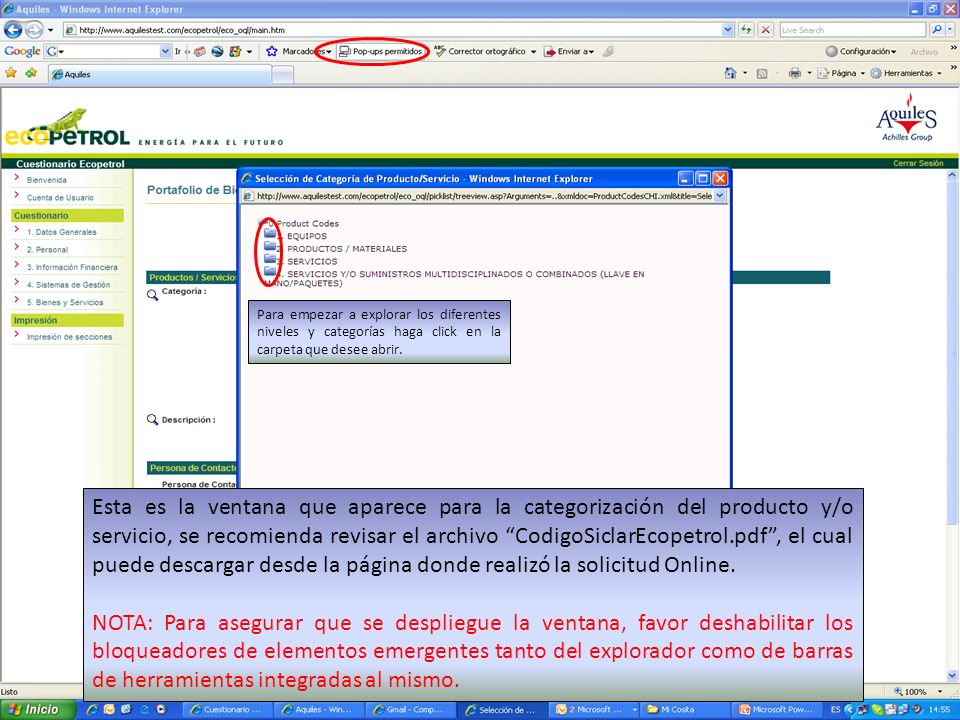This screenshot has width=960, height=720.
Task: Click the Live Search magnifier icon
Action: tap(936, 29)
